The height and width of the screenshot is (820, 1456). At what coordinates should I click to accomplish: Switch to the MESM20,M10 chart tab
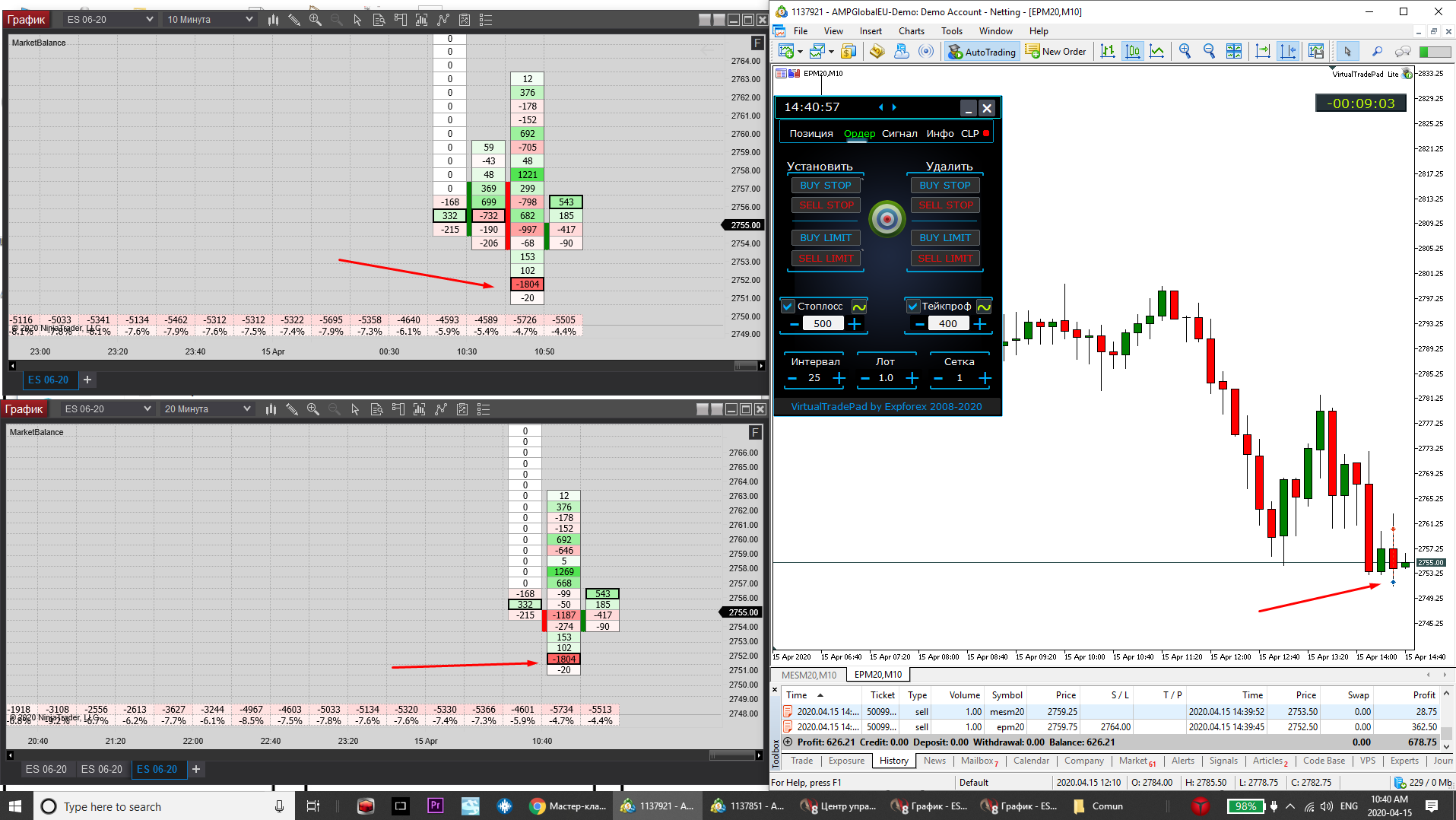click(x=809, y=675)
